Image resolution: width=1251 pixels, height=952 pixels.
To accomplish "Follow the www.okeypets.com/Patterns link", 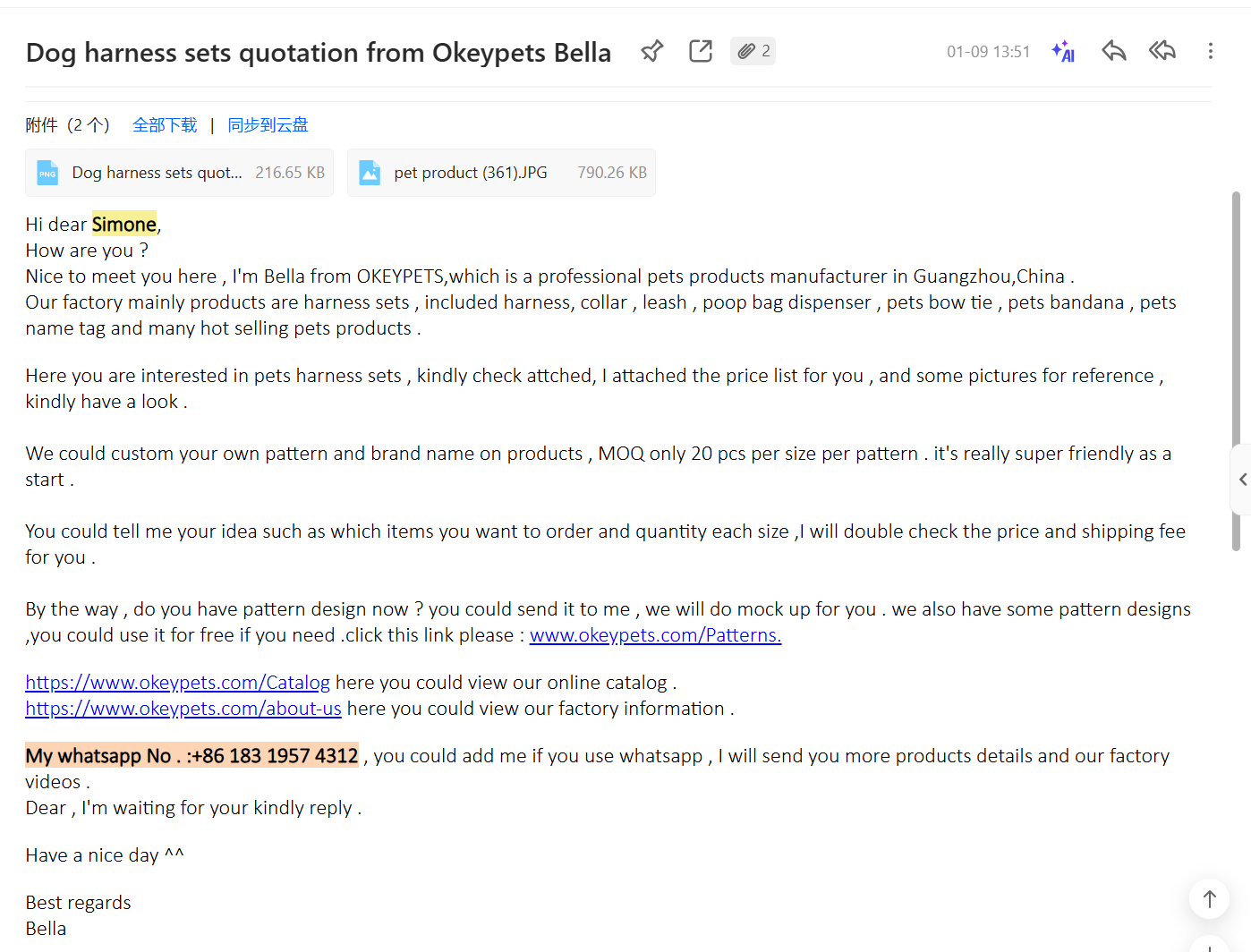I will click(x=655, y=635).
